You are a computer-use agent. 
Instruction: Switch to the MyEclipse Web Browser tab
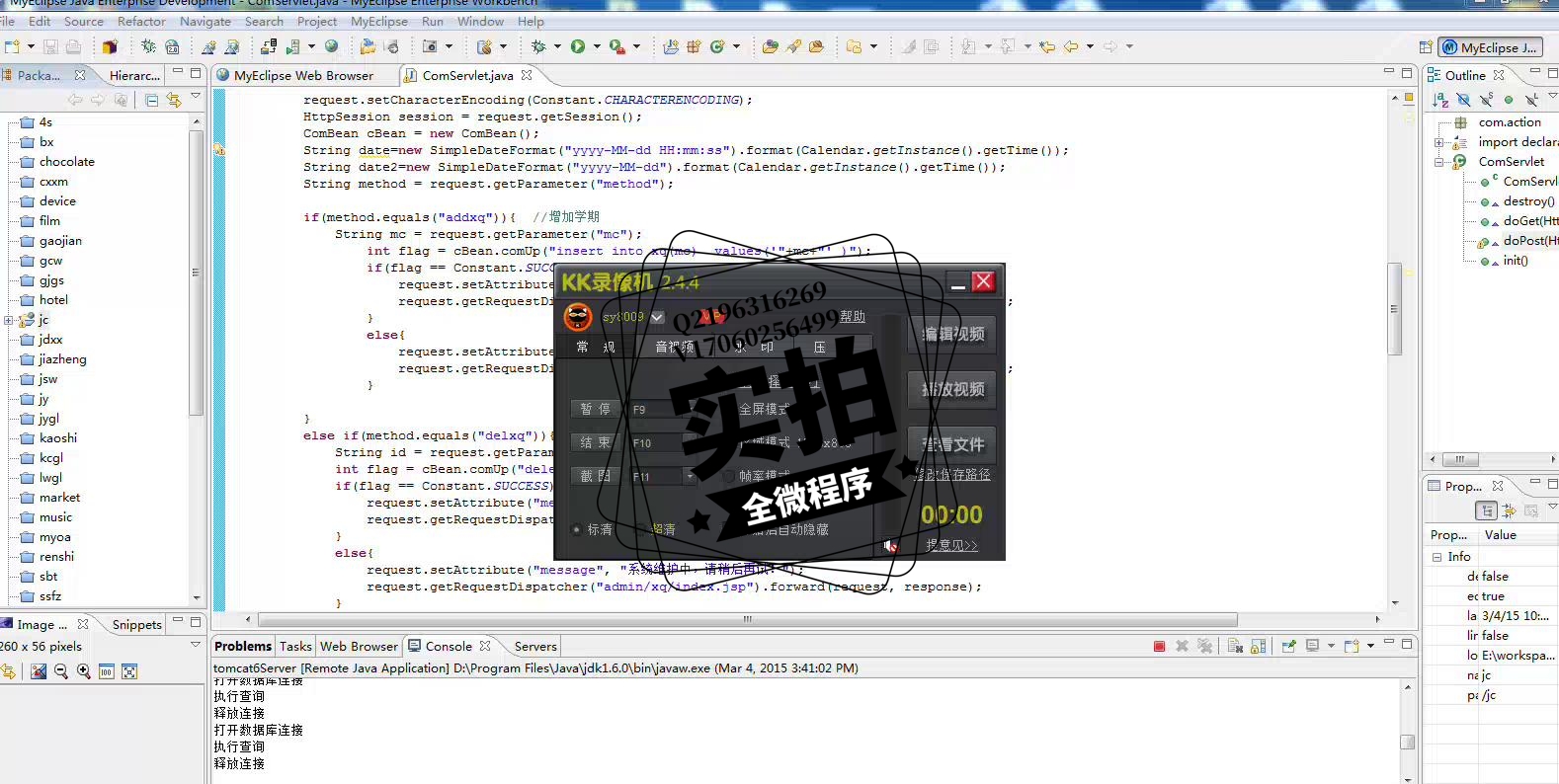(x=303, y=75)
